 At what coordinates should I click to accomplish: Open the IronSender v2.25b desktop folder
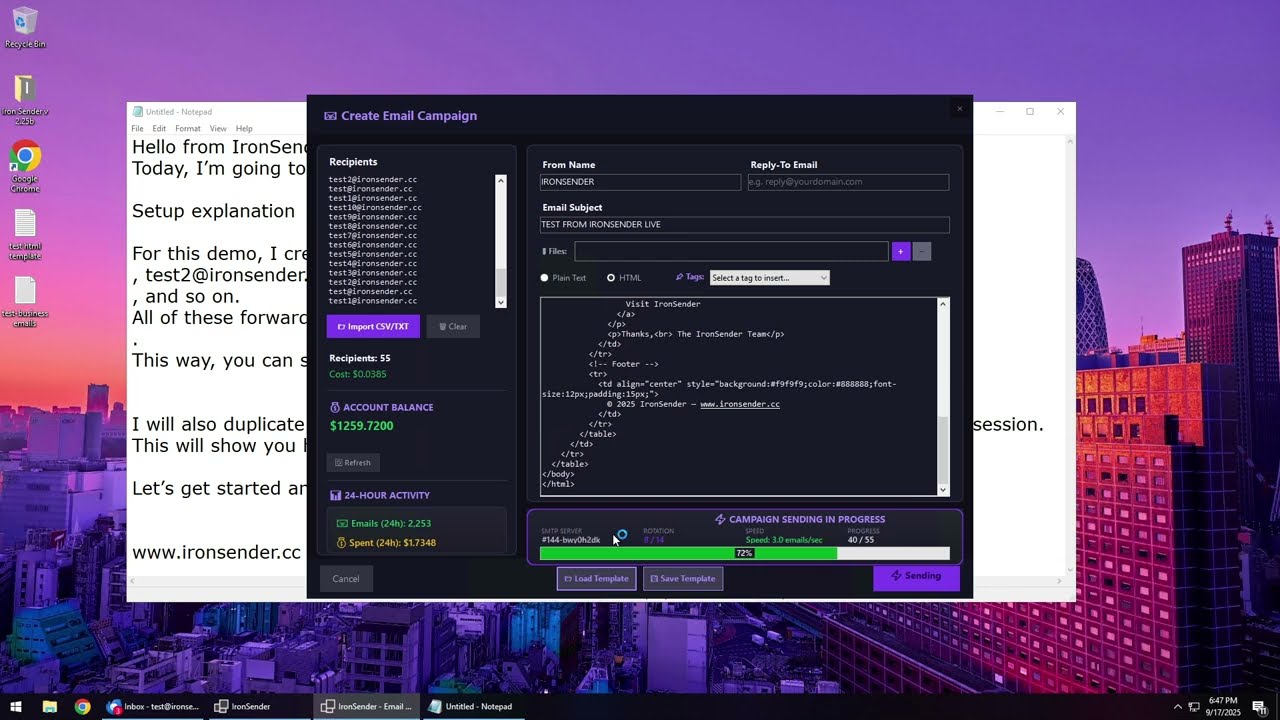point(25,98)
